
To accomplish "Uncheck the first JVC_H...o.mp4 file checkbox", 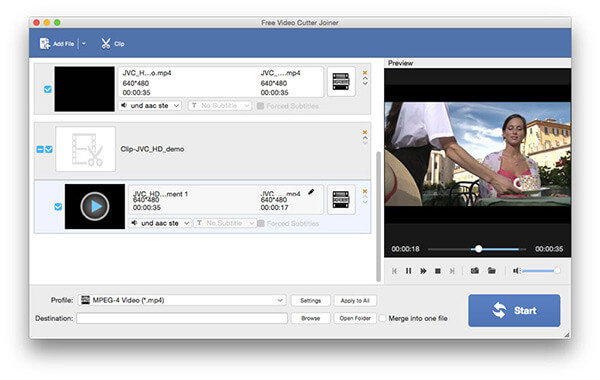I will 47,89.
